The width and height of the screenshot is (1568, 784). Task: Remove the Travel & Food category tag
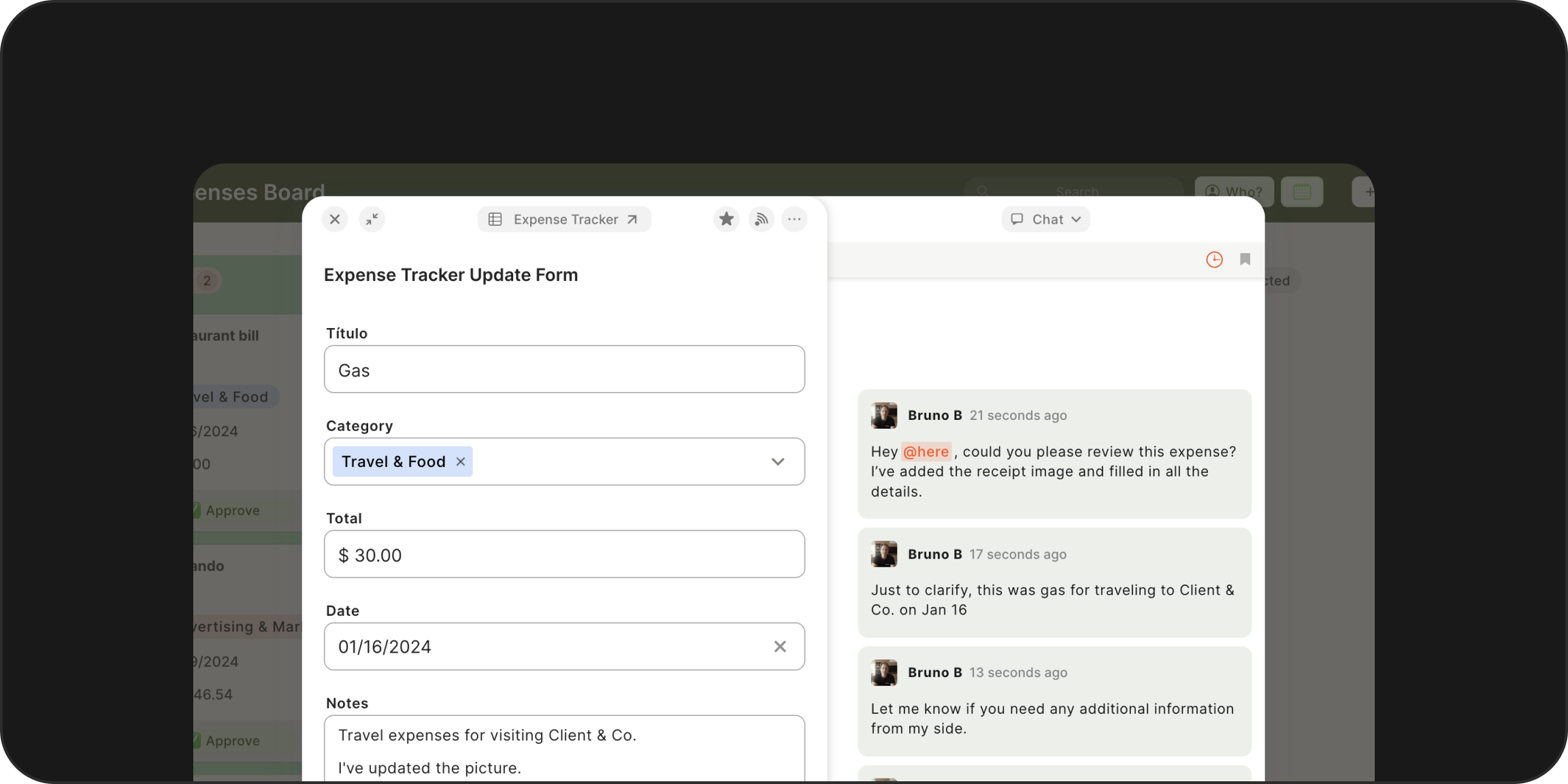(461, 461)
